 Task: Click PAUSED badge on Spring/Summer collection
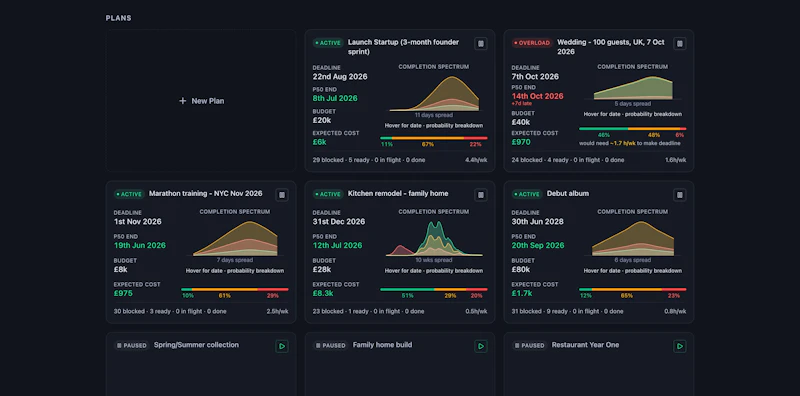[x=132, y=345]
